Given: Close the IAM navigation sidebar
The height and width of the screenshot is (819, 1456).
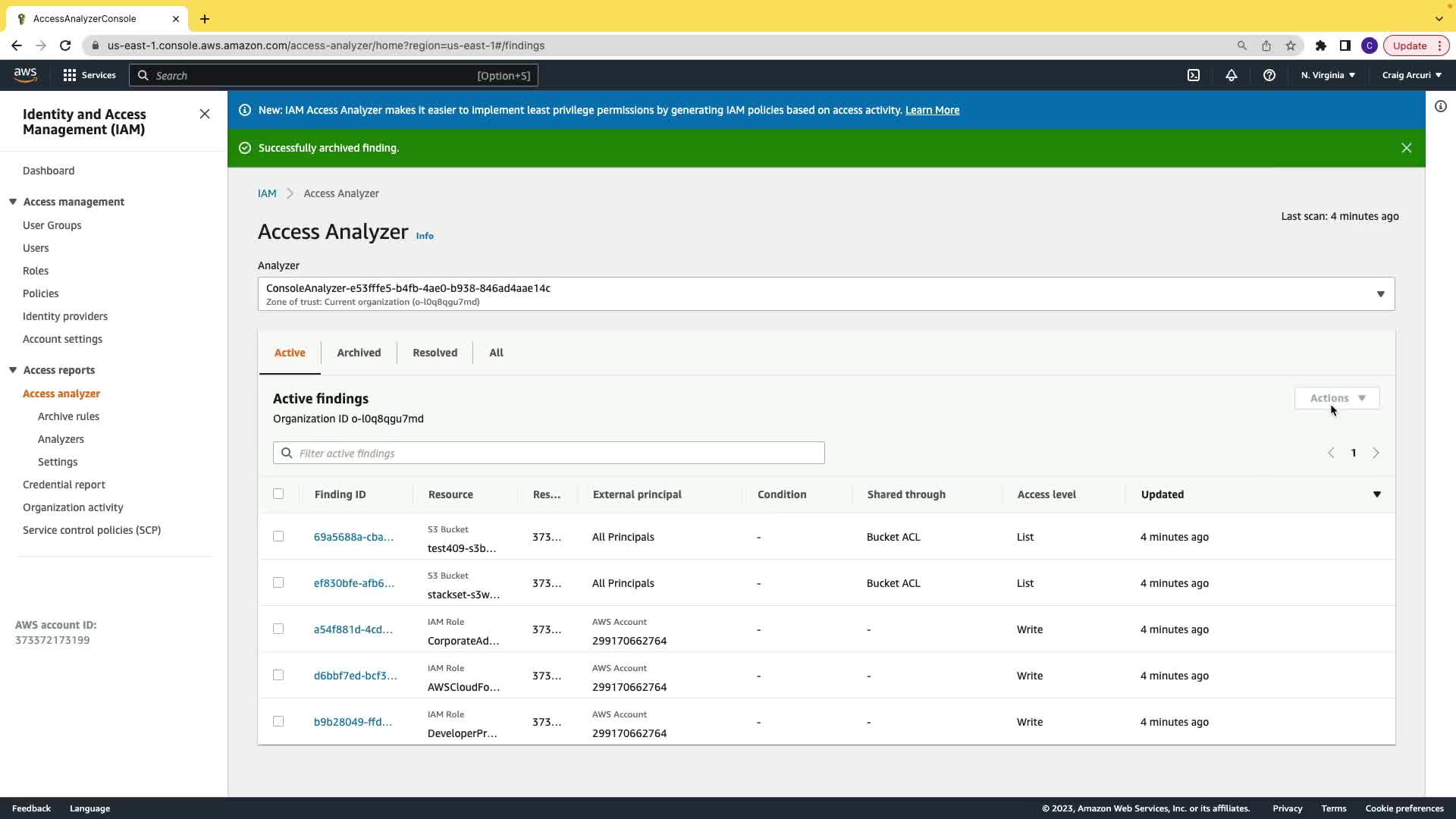Looking at the screenshot, I should [x=205, y=114].
